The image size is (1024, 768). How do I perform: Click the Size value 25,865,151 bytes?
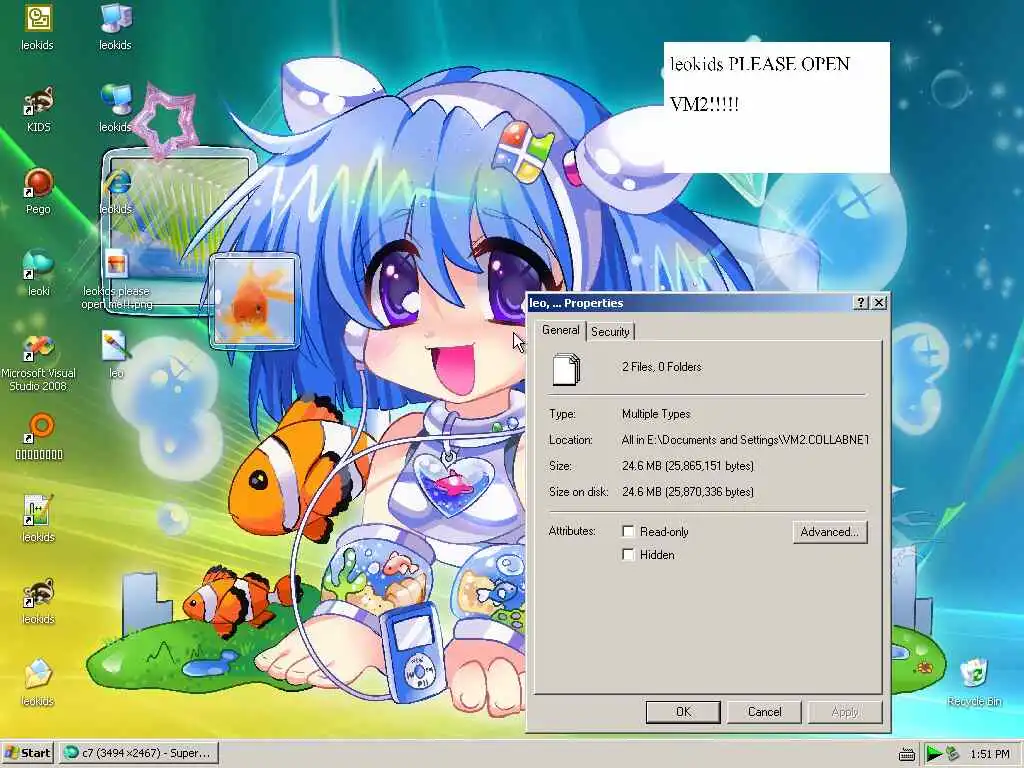[688, 466]
